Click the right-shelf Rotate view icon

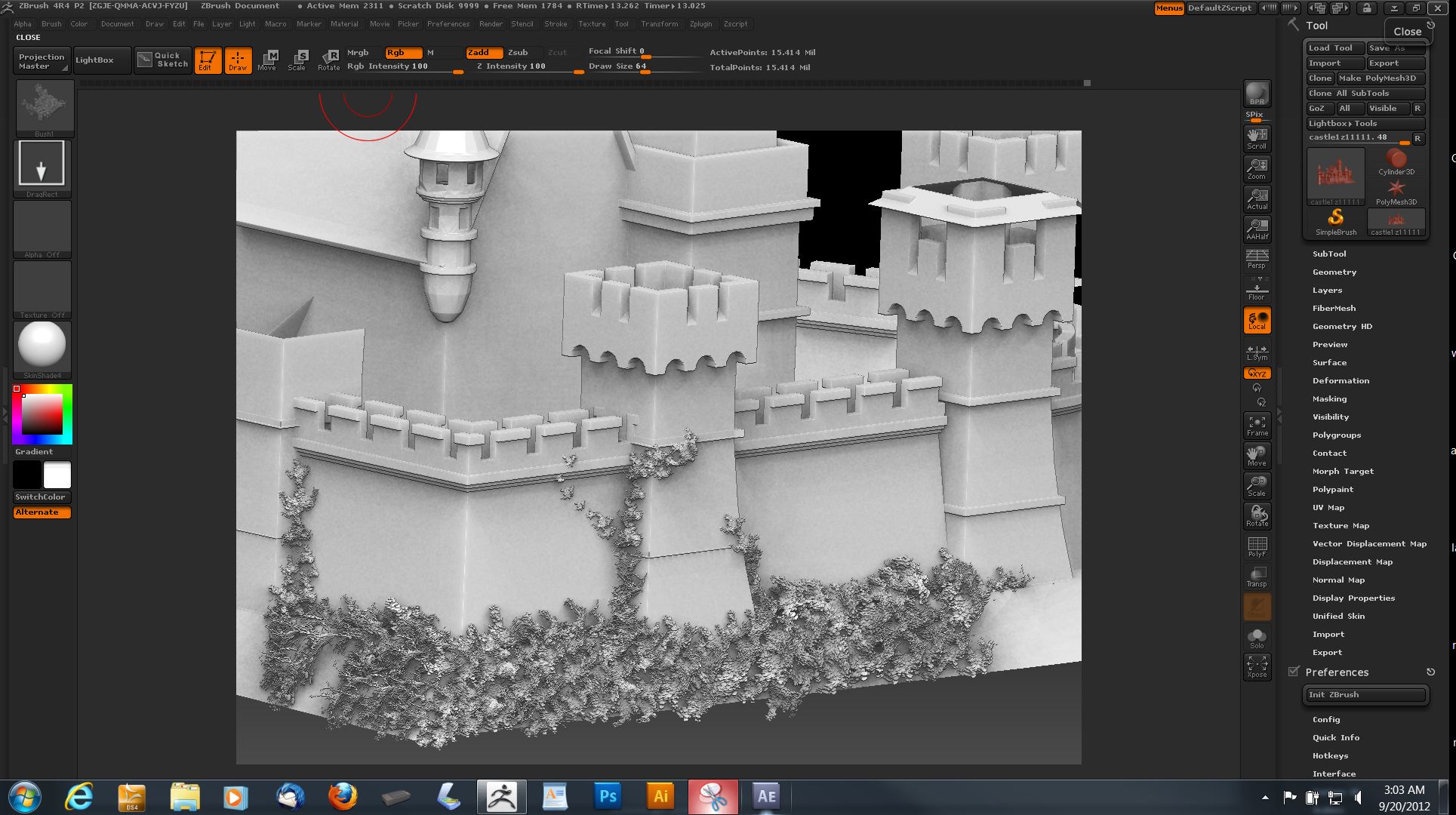point(1257,516)
